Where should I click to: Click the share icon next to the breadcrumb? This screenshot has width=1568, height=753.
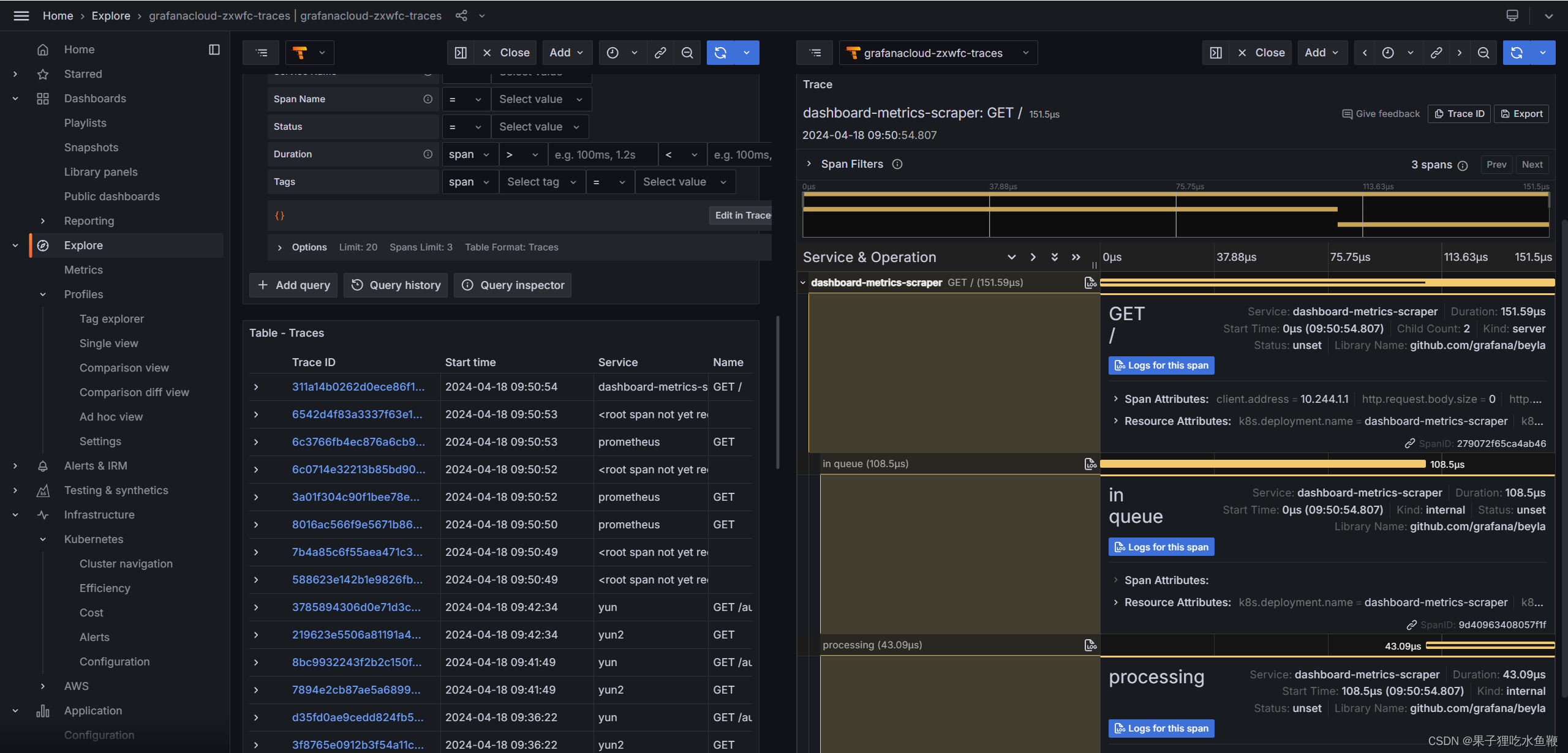(461, 16)
